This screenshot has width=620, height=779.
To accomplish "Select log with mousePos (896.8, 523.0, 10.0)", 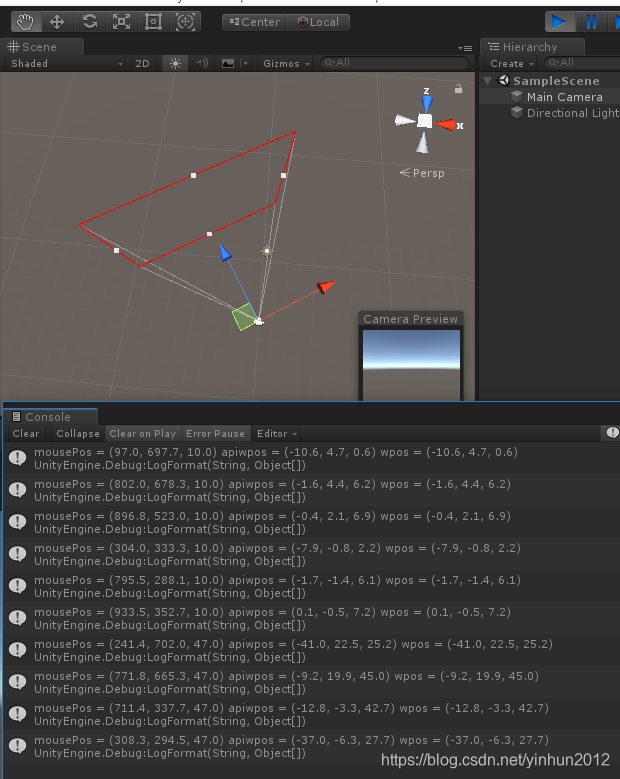I will tap(311, 522).
